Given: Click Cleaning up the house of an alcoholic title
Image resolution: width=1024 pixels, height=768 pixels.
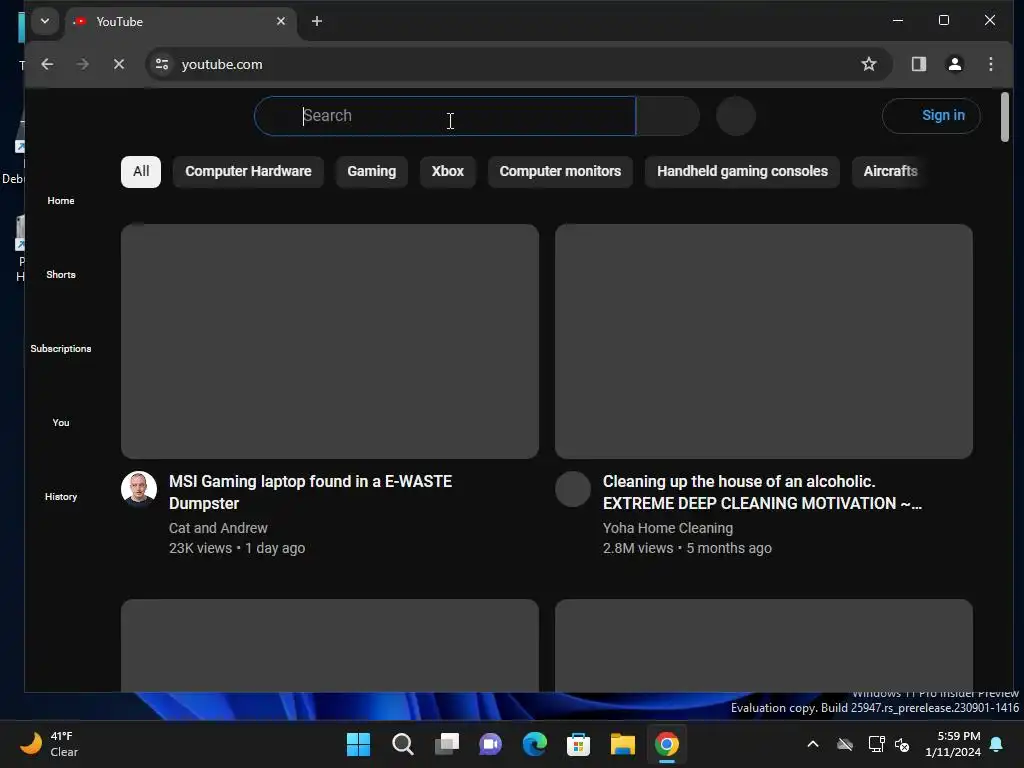Looking at the screenshot, I should tap(762, 492).
